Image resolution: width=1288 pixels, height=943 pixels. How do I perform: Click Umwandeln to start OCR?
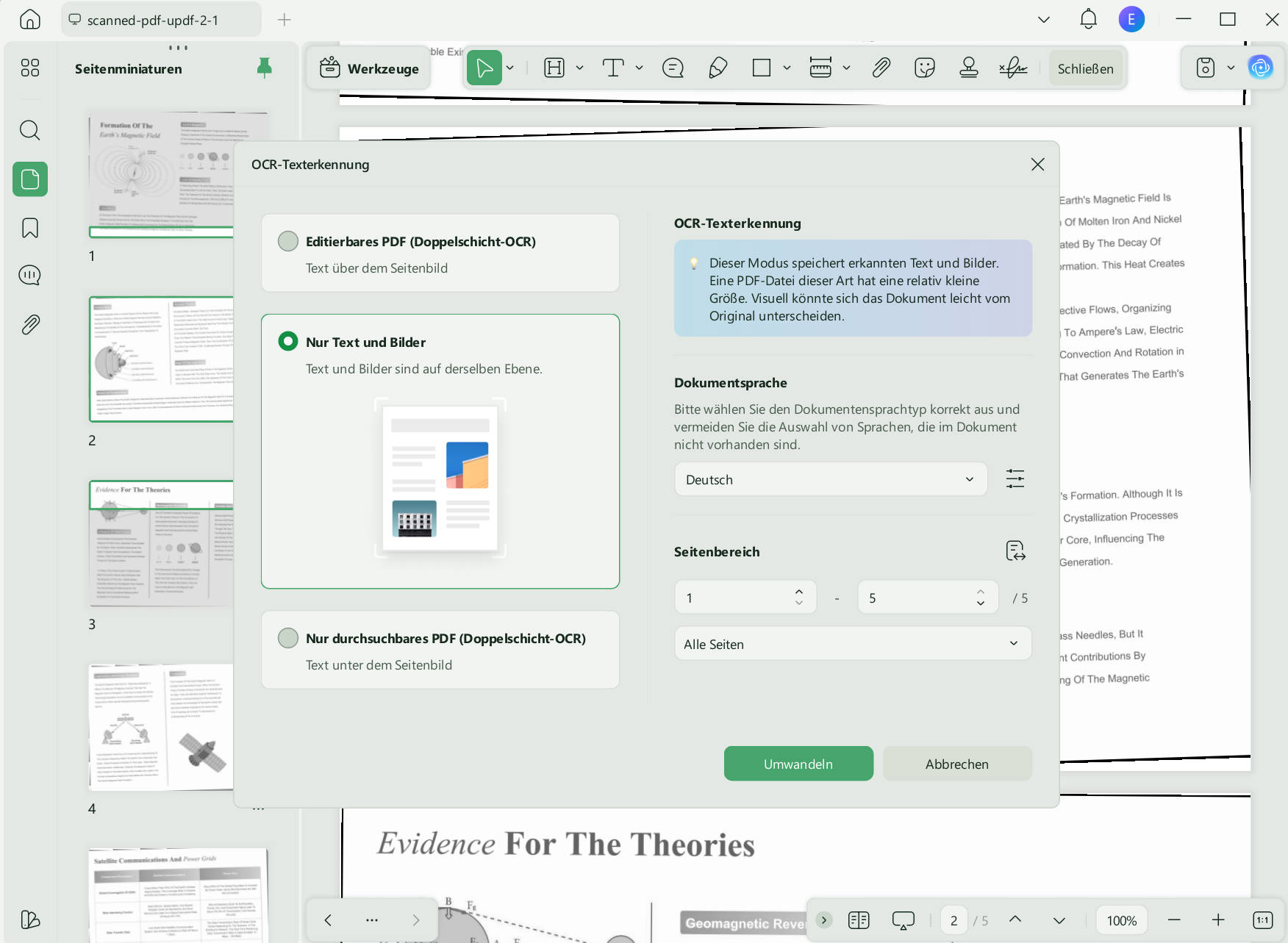(798, 764)
